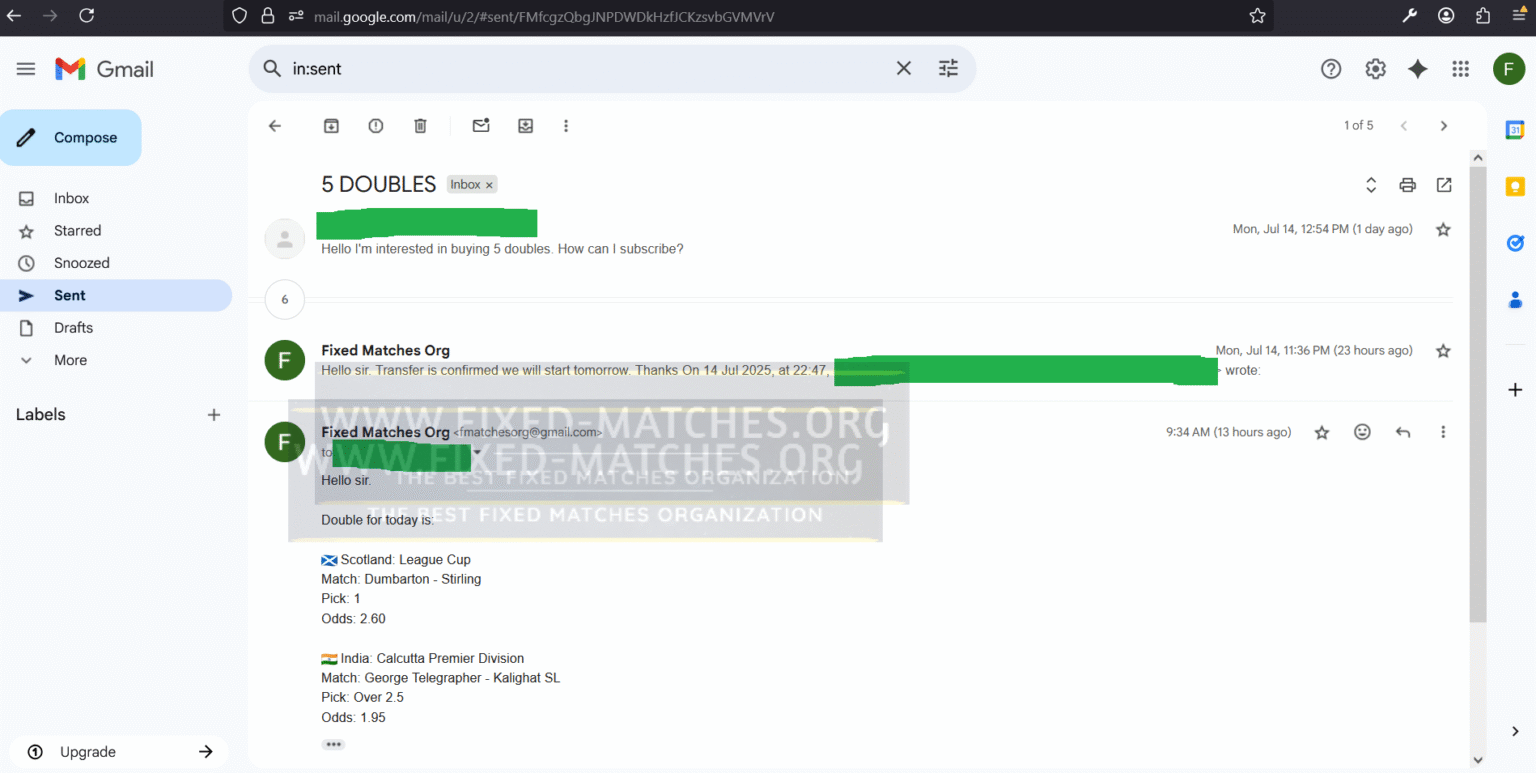Screen dimensions: 1536x773
Task: Open the Gemini sparkle icon
Action: (1417, 69)
